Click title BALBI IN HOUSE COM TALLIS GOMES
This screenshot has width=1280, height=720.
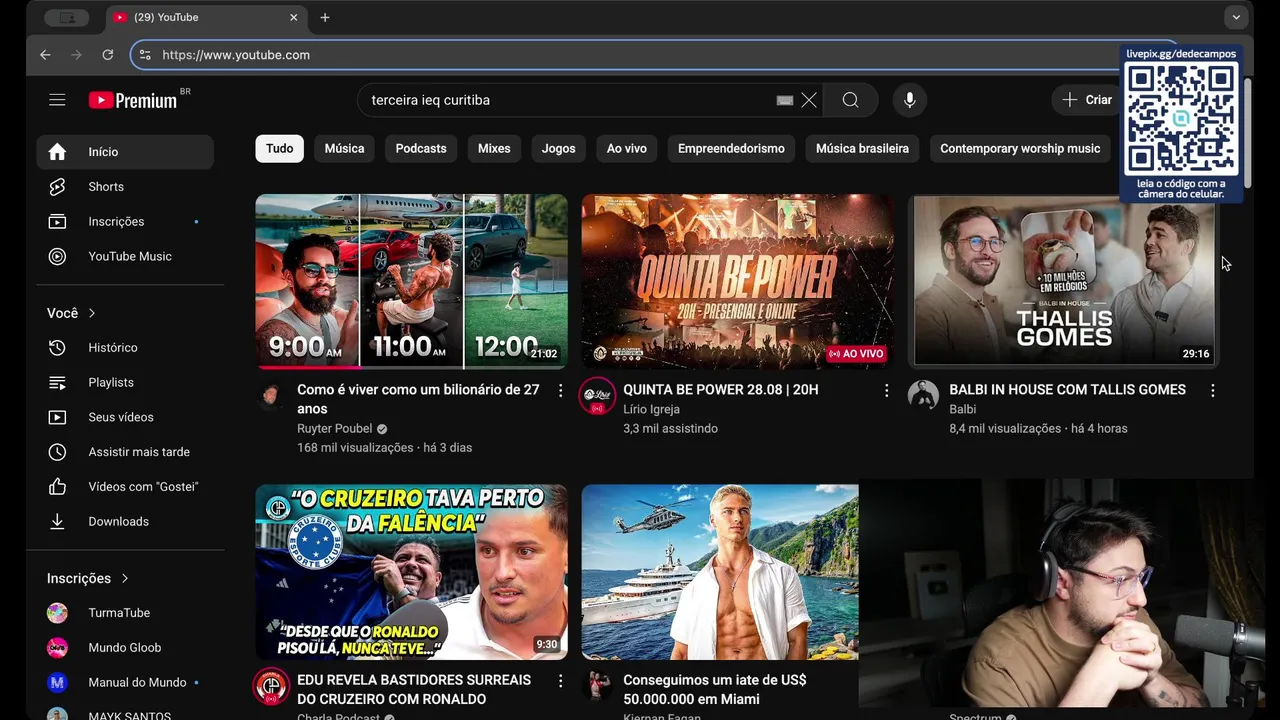[x=1067, y=390]
